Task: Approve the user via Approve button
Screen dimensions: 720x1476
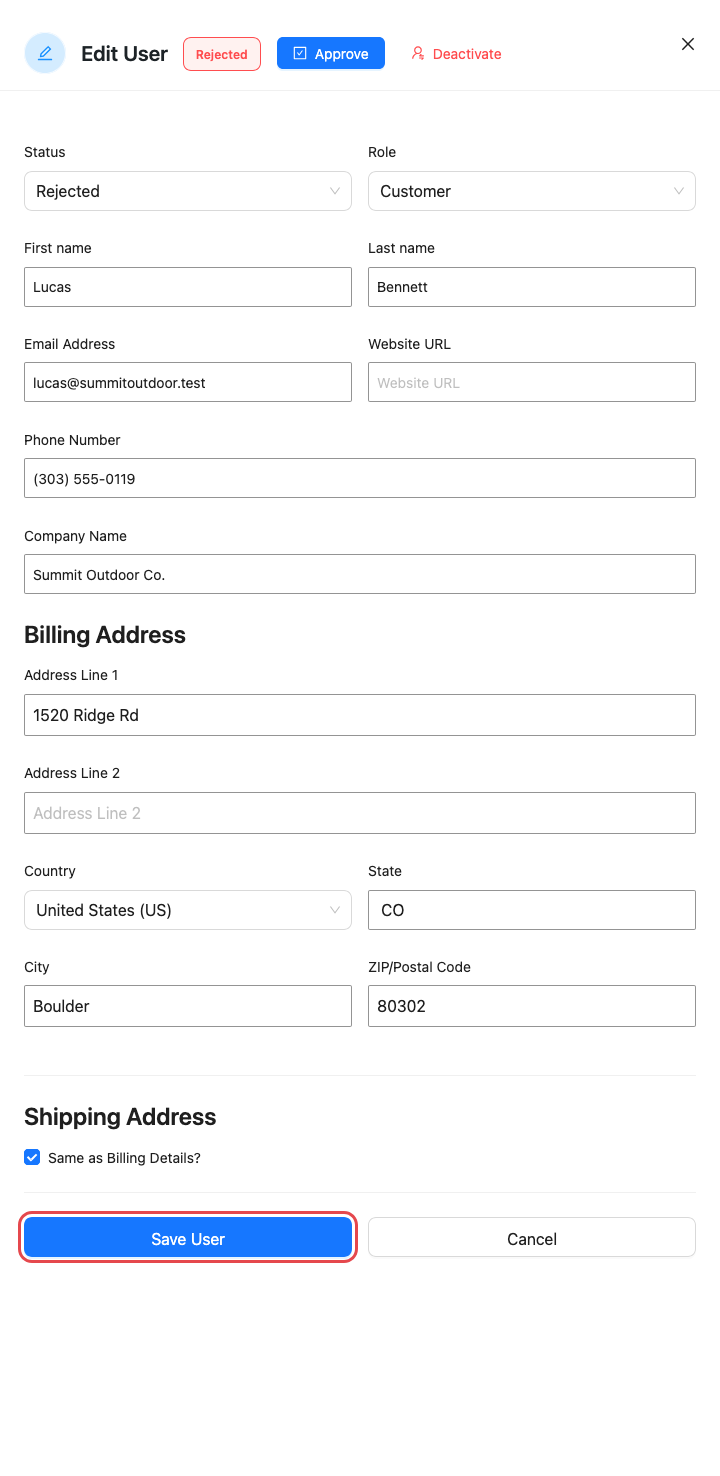Action: pos(331,54)
